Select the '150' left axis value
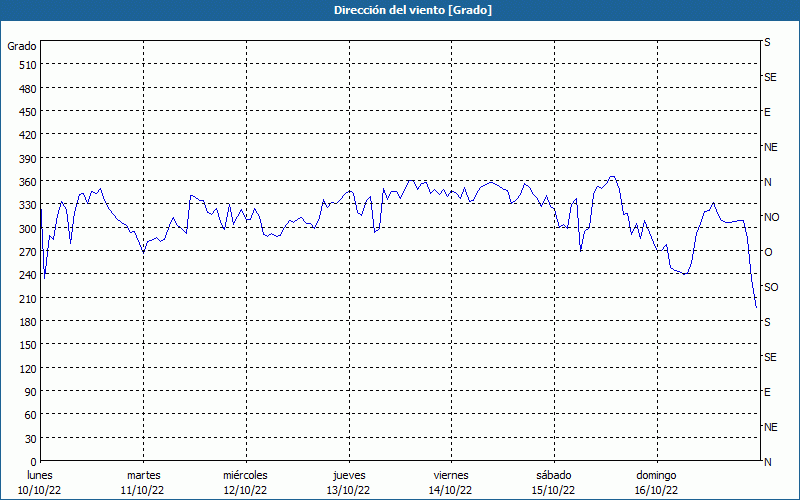Image resolution: width=800 pixels, height=500 pixels. [x=28, y=345]
